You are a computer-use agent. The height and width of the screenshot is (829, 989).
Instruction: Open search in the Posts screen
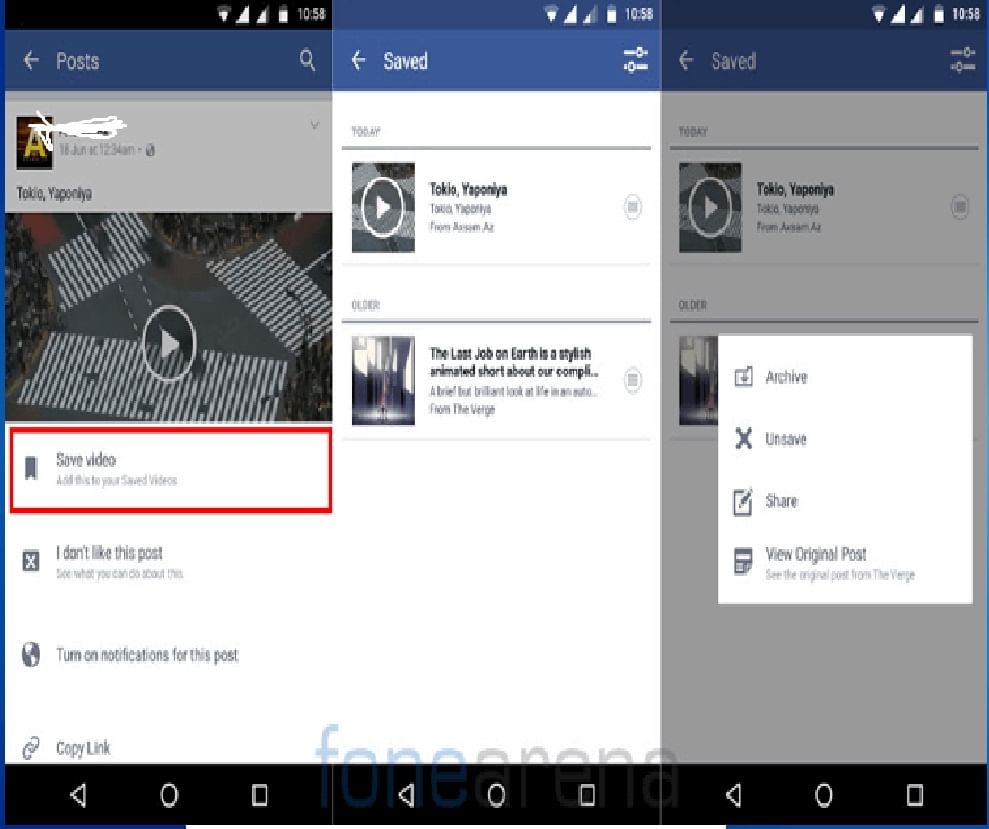coord(307,61)
